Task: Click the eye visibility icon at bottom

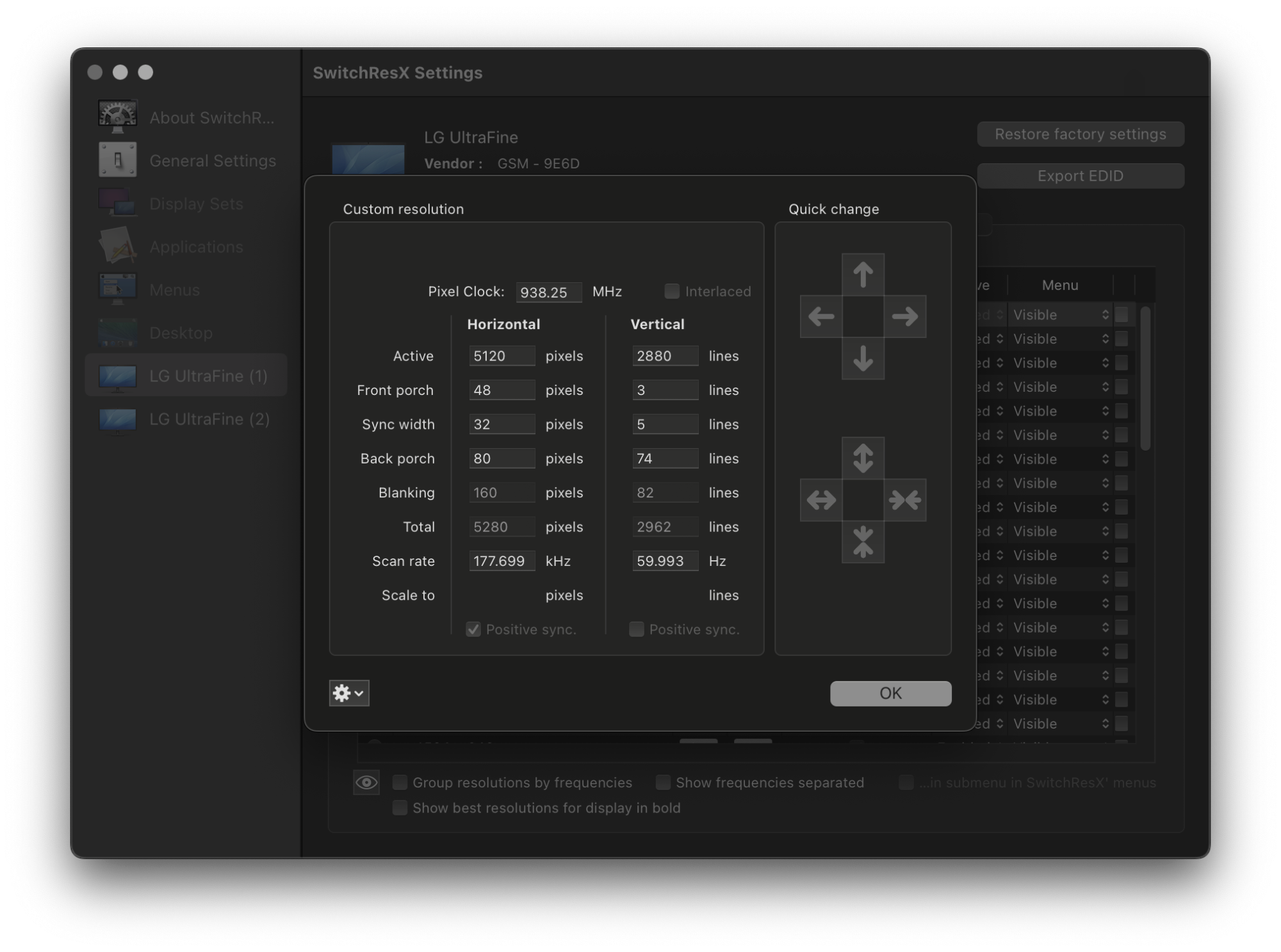Action: (x=366, y=782)
